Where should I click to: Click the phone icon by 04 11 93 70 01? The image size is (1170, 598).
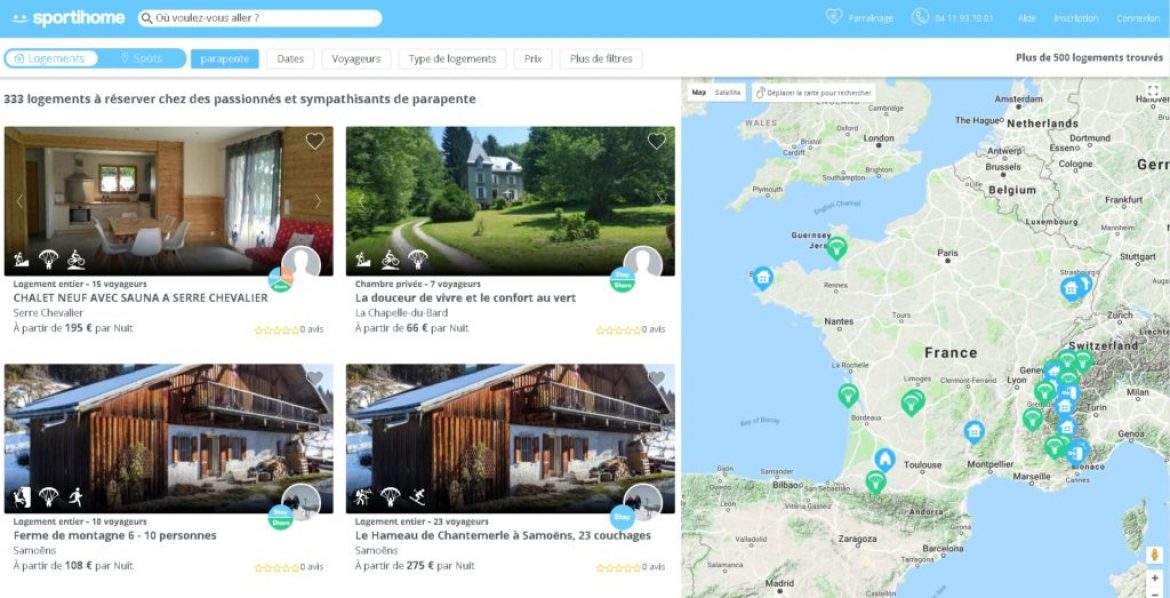pos(920,17)
